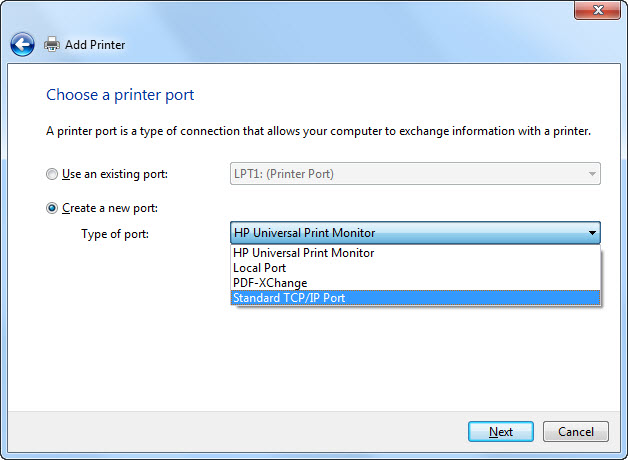Viewport: 628px width, 460px height.
Task: Choose HP Universal Print Monitor from the open list
Action: click(304, 253)
